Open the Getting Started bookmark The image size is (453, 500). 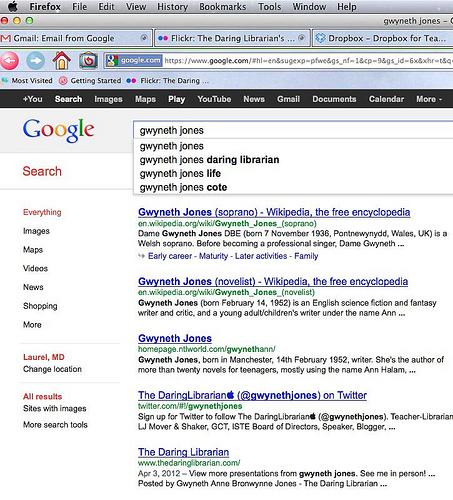[x=90, y=81]
